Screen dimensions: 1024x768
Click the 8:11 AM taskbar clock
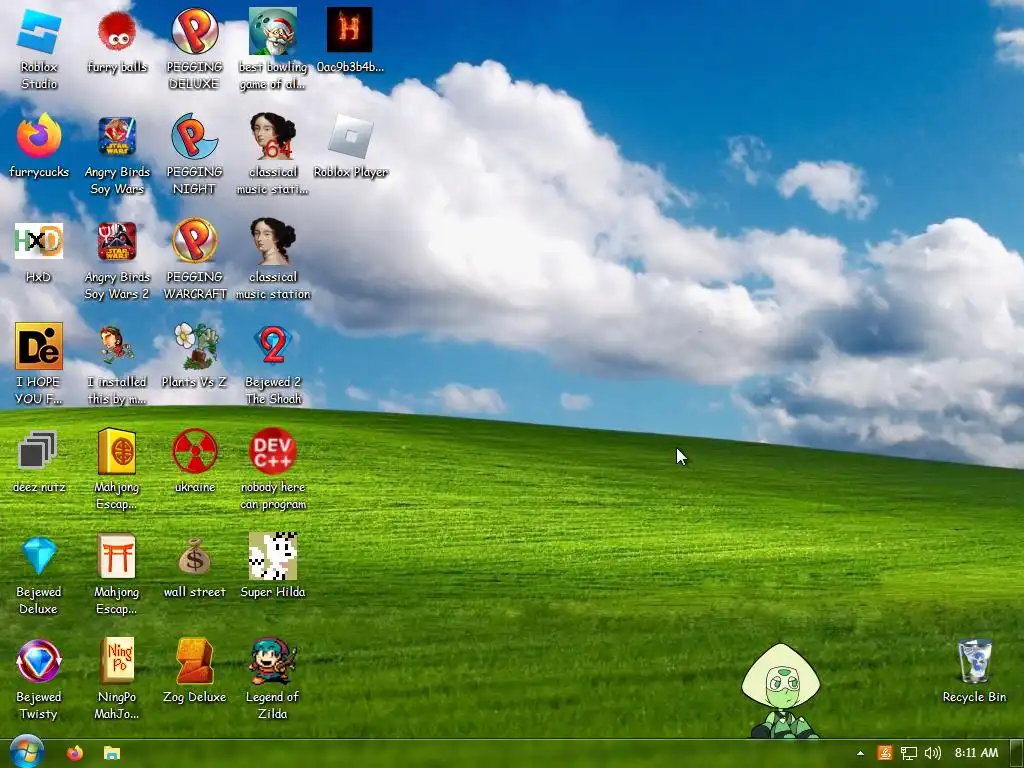[x=976, y=753]
